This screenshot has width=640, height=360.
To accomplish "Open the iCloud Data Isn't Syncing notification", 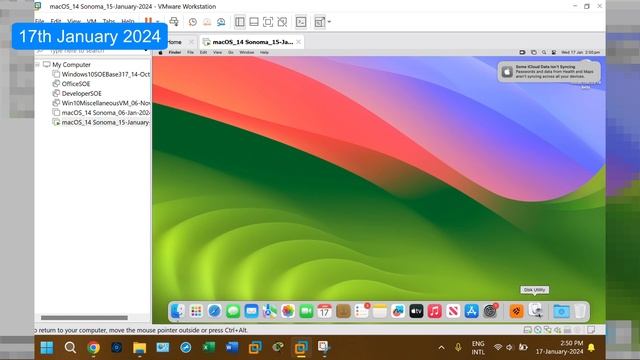I will pyautogui.click(x=549, y=71).
